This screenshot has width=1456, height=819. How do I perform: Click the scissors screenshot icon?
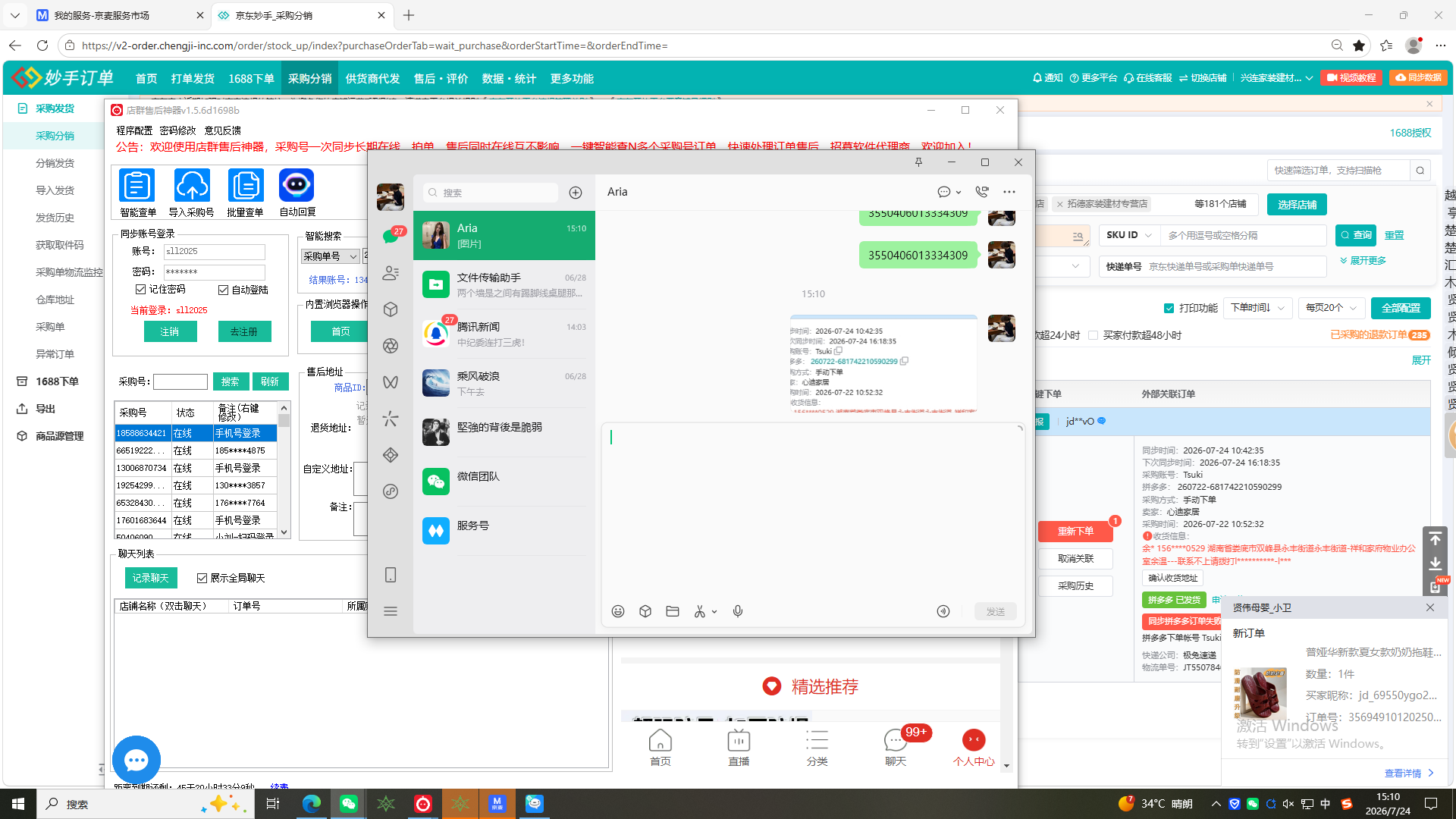700,611
